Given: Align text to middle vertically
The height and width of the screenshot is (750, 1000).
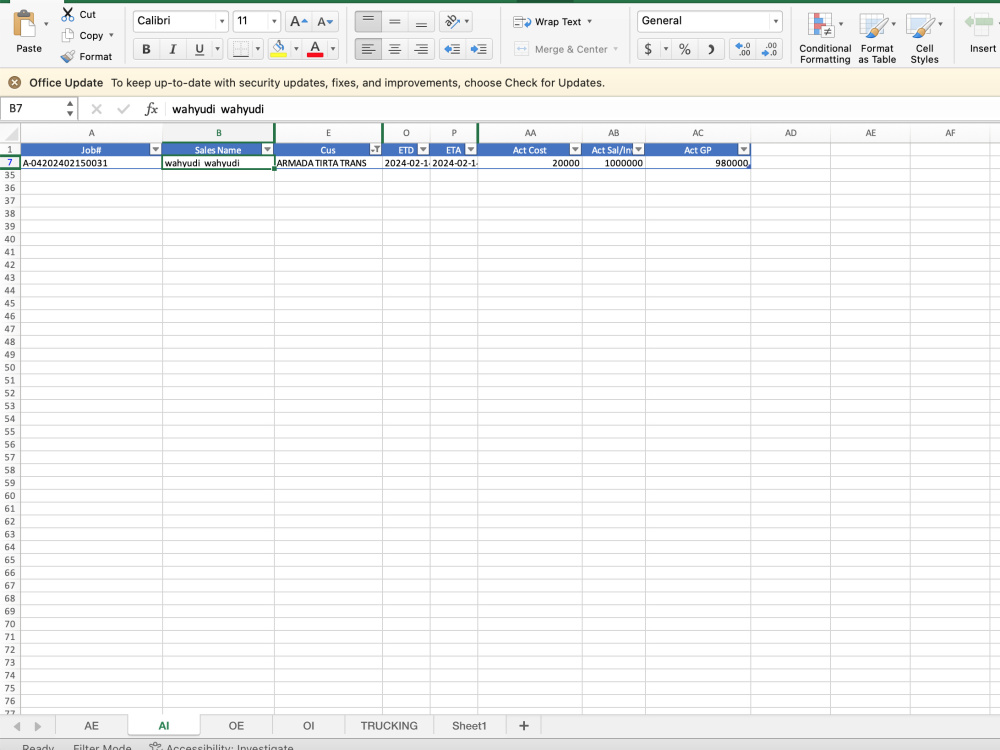Looking at the screenshot, I should 395,22.
